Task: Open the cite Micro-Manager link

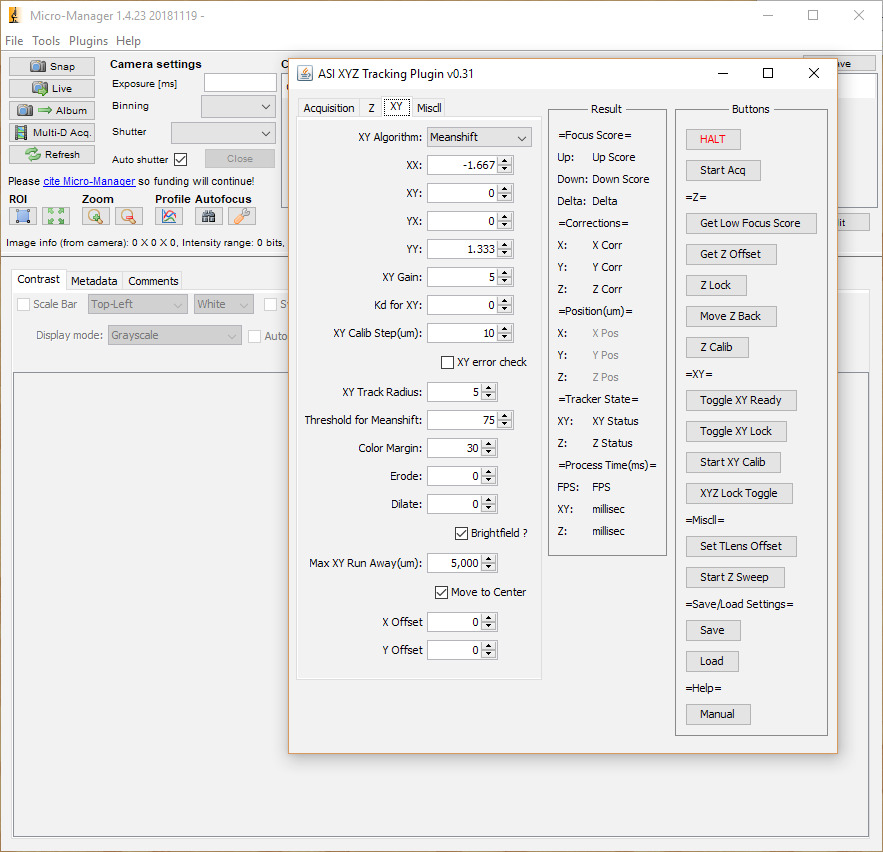Action: pos(89,181)
